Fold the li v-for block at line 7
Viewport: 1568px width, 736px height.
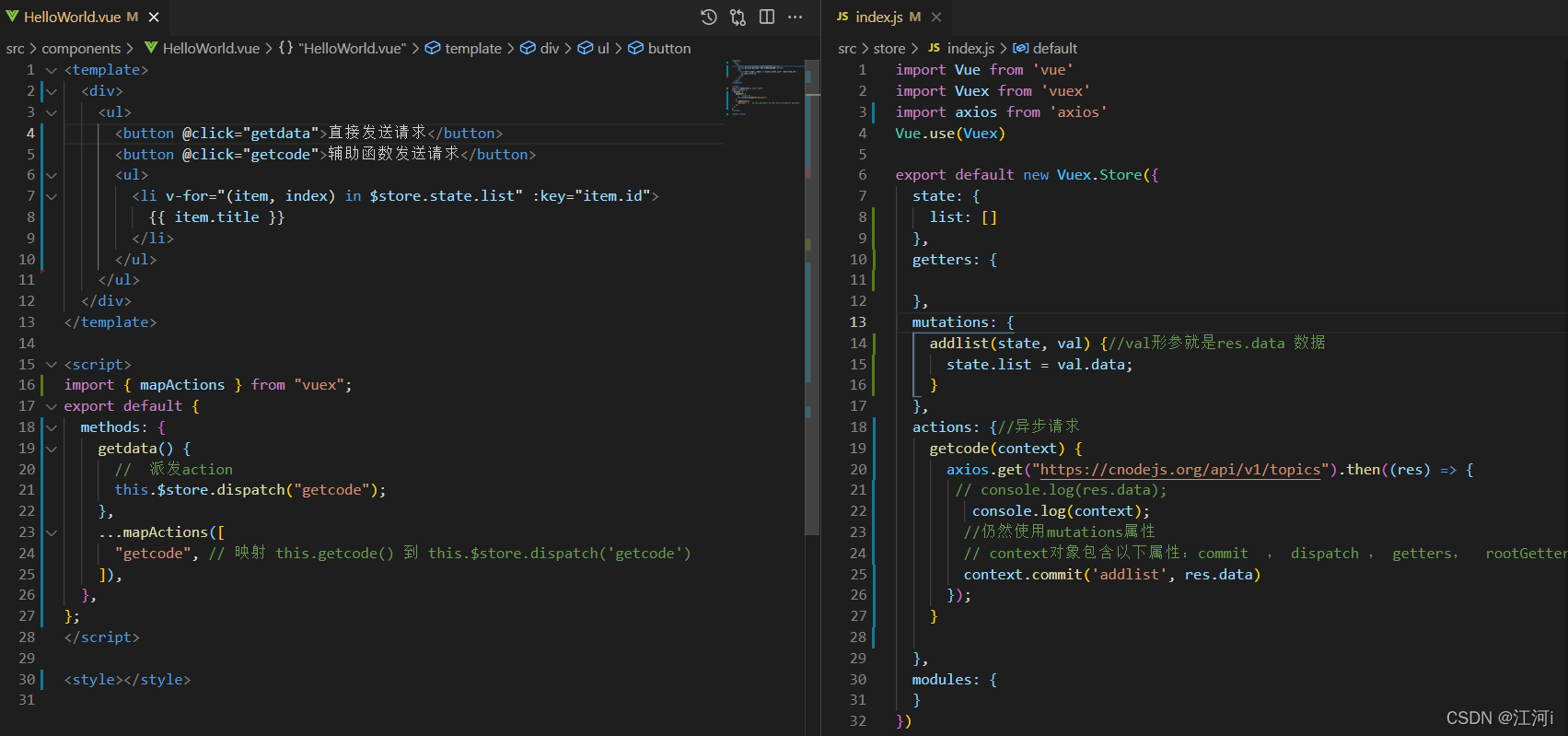coord(52,196)
